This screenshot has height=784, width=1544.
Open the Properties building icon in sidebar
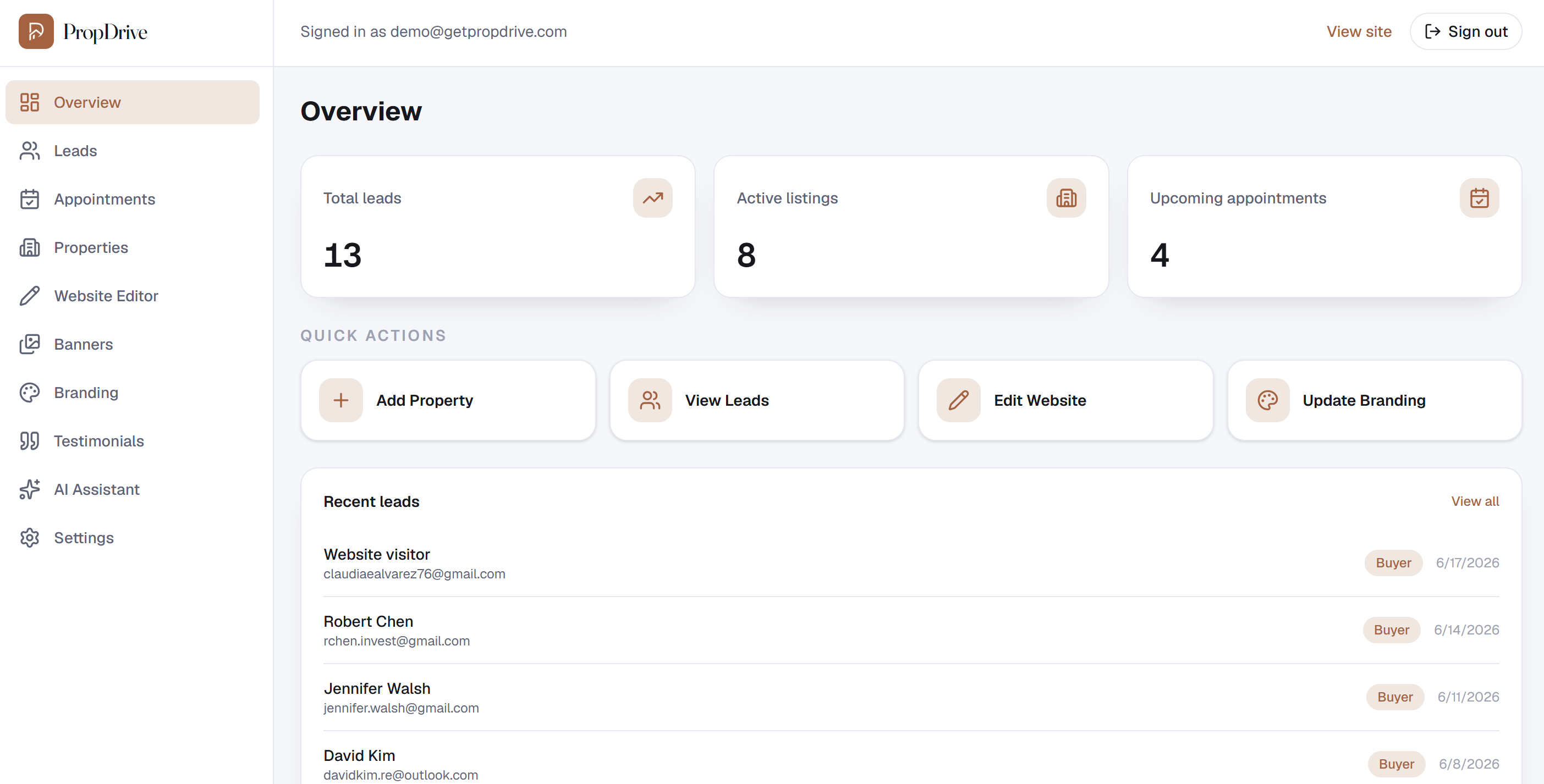pos(29,247)
